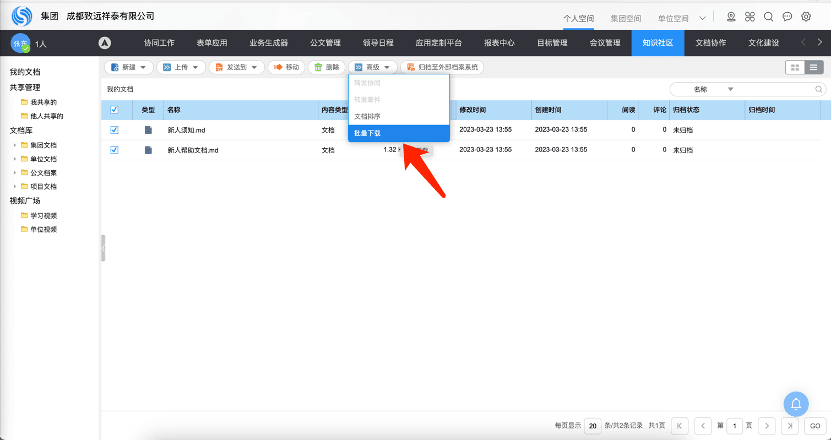Open the message chat bubble icon
832x440 pixels.
click(787, 17)
